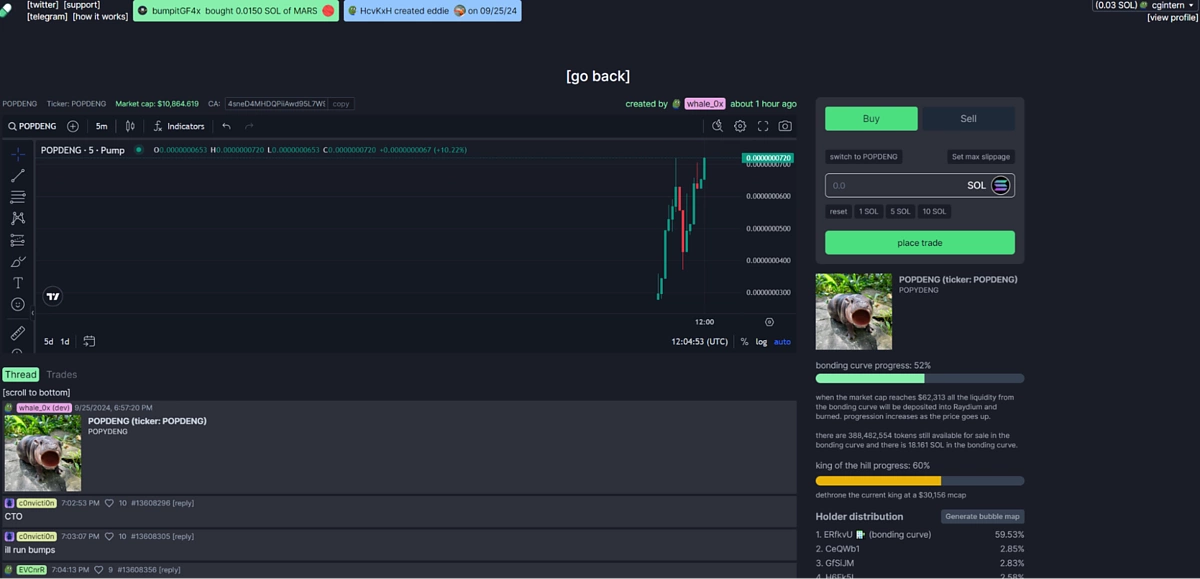The height and width of the screenshot is (579, 1200).
Task: Open chart settings gear icon
Action: tap(740, 126)
